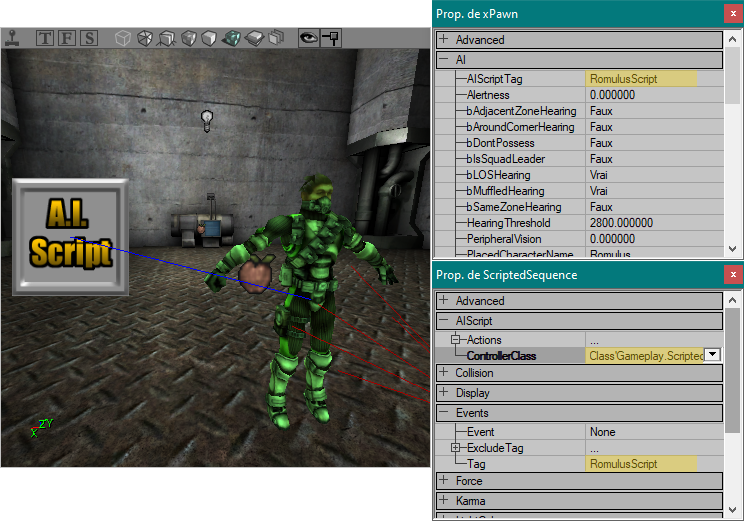Select the stacked sheets view icon
The height and width of the screenshot is (521, 744).
[x=276, y=37]
